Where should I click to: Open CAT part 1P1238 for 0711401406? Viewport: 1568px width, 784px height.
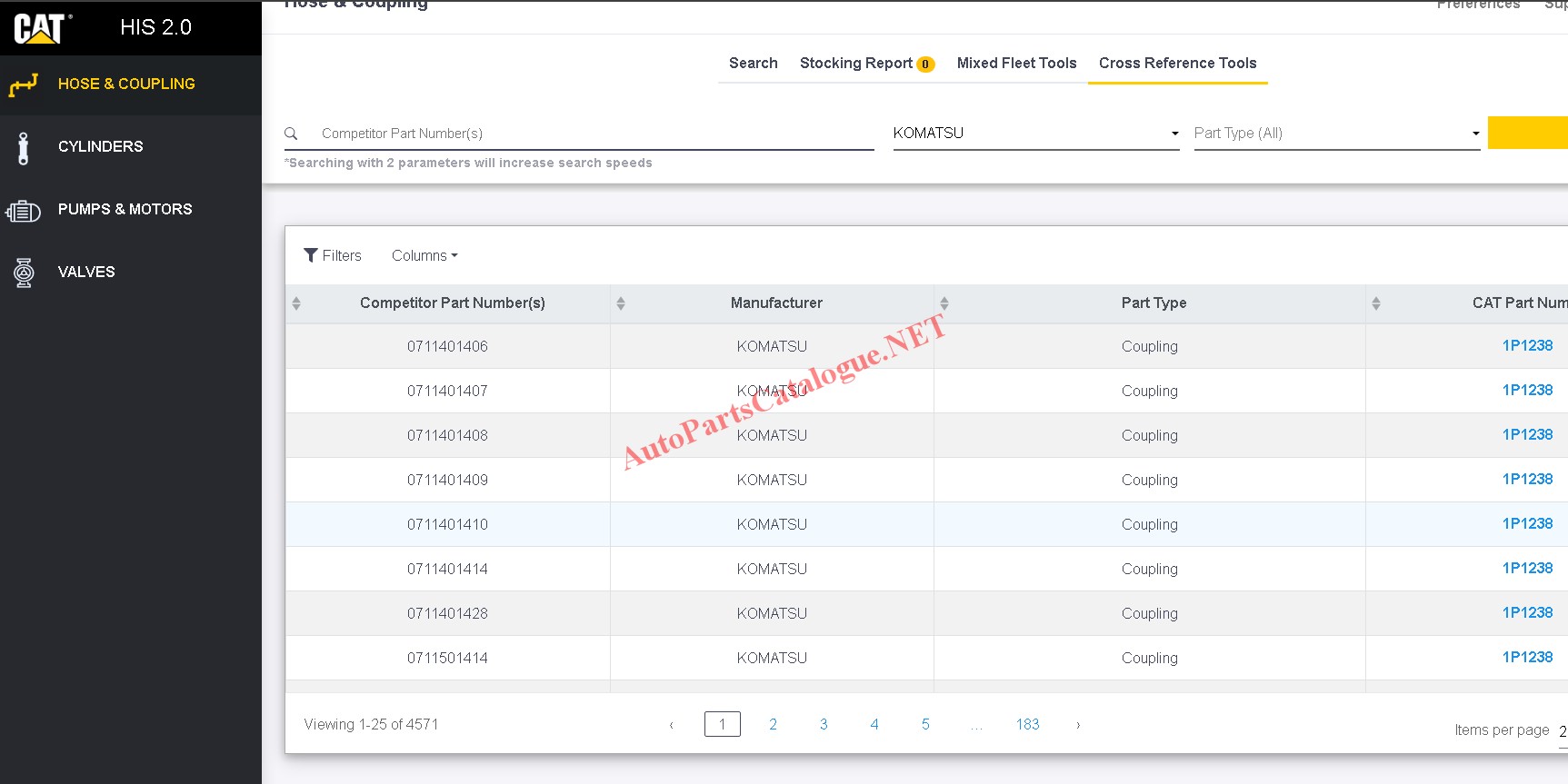[1527, 346]
